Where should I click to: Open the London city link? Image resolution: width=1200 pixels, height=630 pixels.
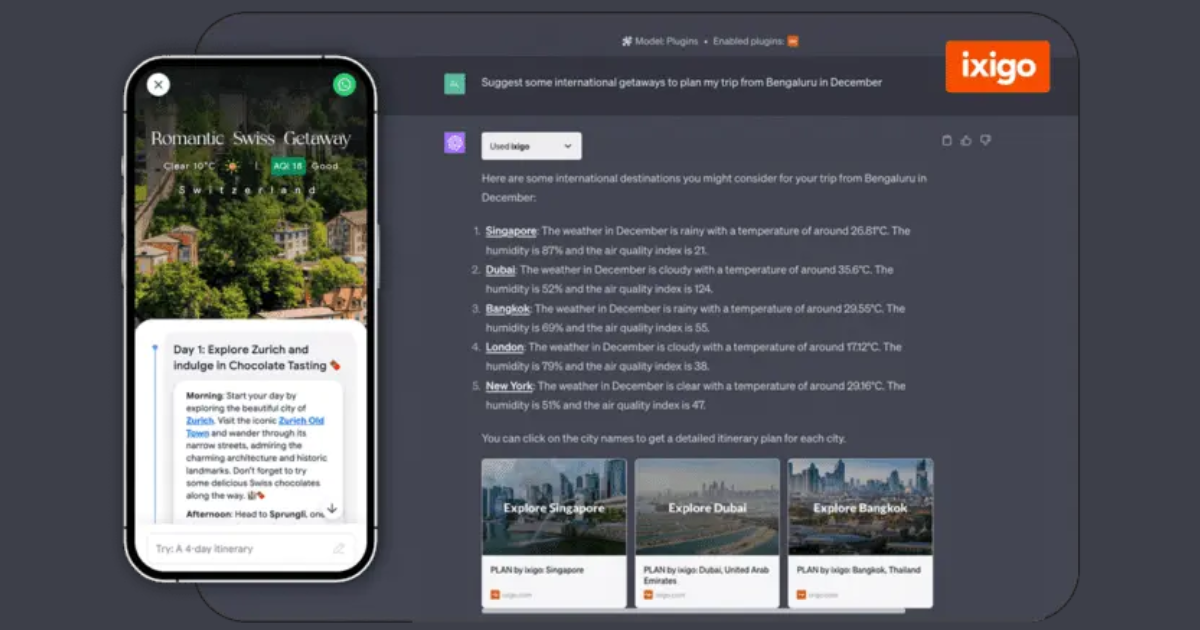tap(505, 347)
